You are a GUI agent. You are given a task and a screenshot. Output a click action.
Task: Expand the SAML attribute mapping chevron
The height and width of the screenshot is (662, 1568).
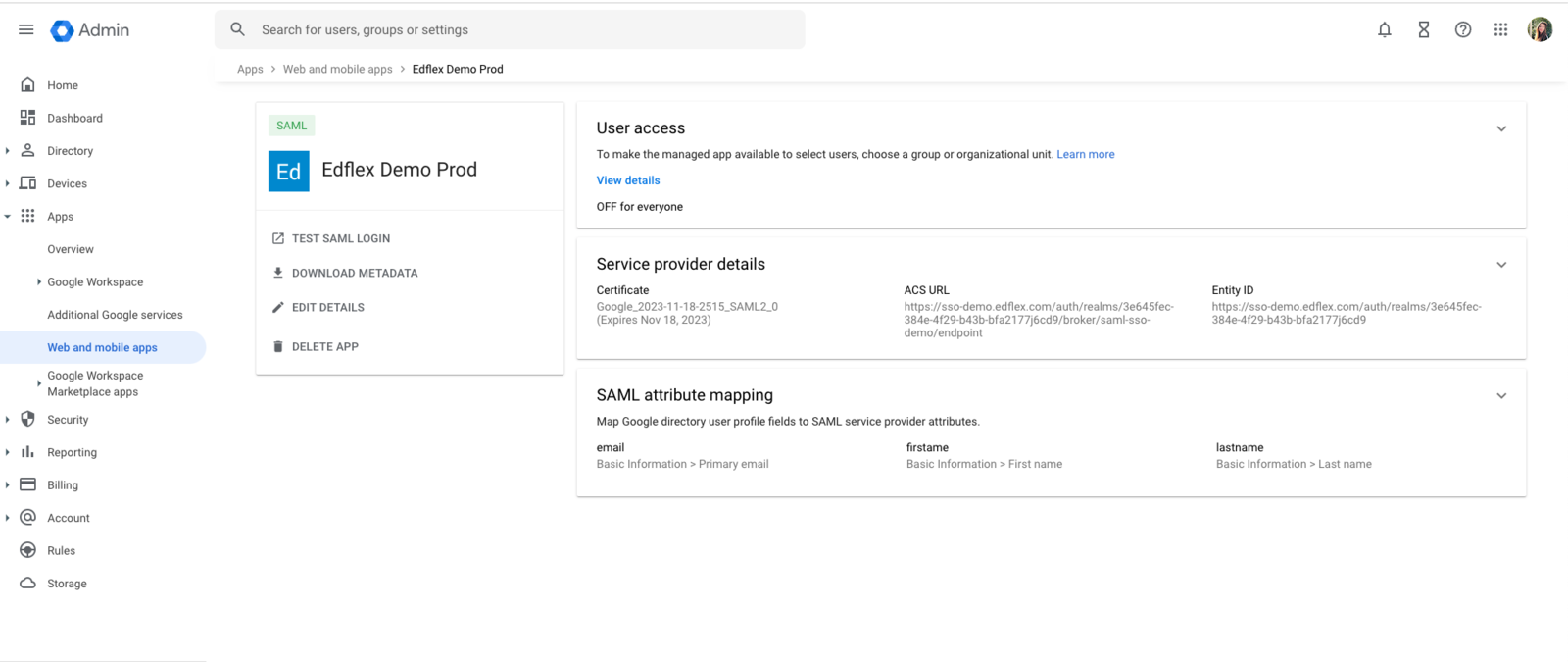tap(1501, 396)
